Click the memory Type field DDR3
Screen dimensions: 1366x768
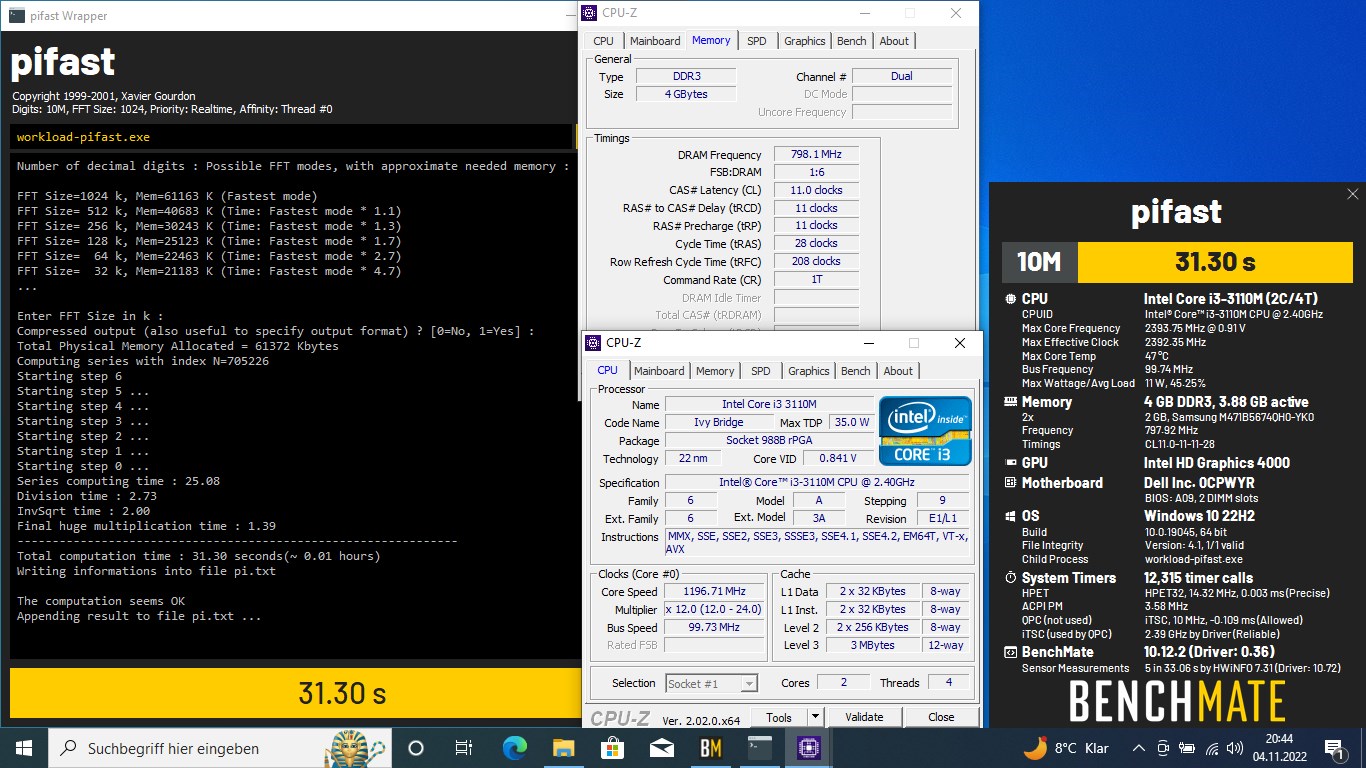(686, 76)
